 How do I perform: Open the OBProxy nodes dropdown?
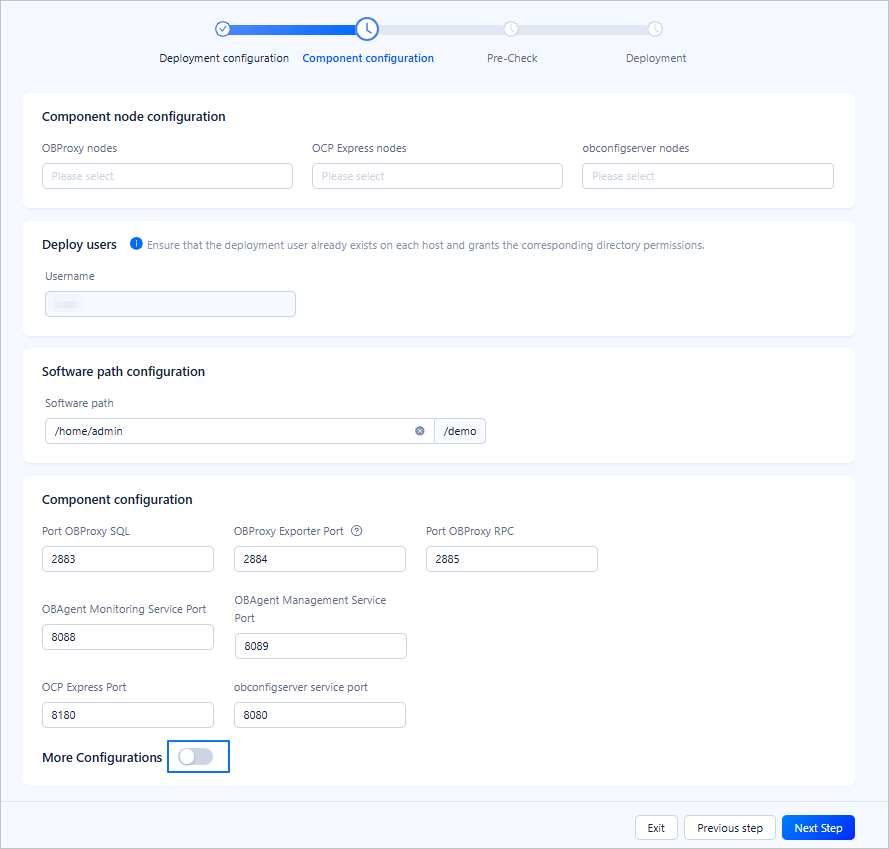pos(167,176)
